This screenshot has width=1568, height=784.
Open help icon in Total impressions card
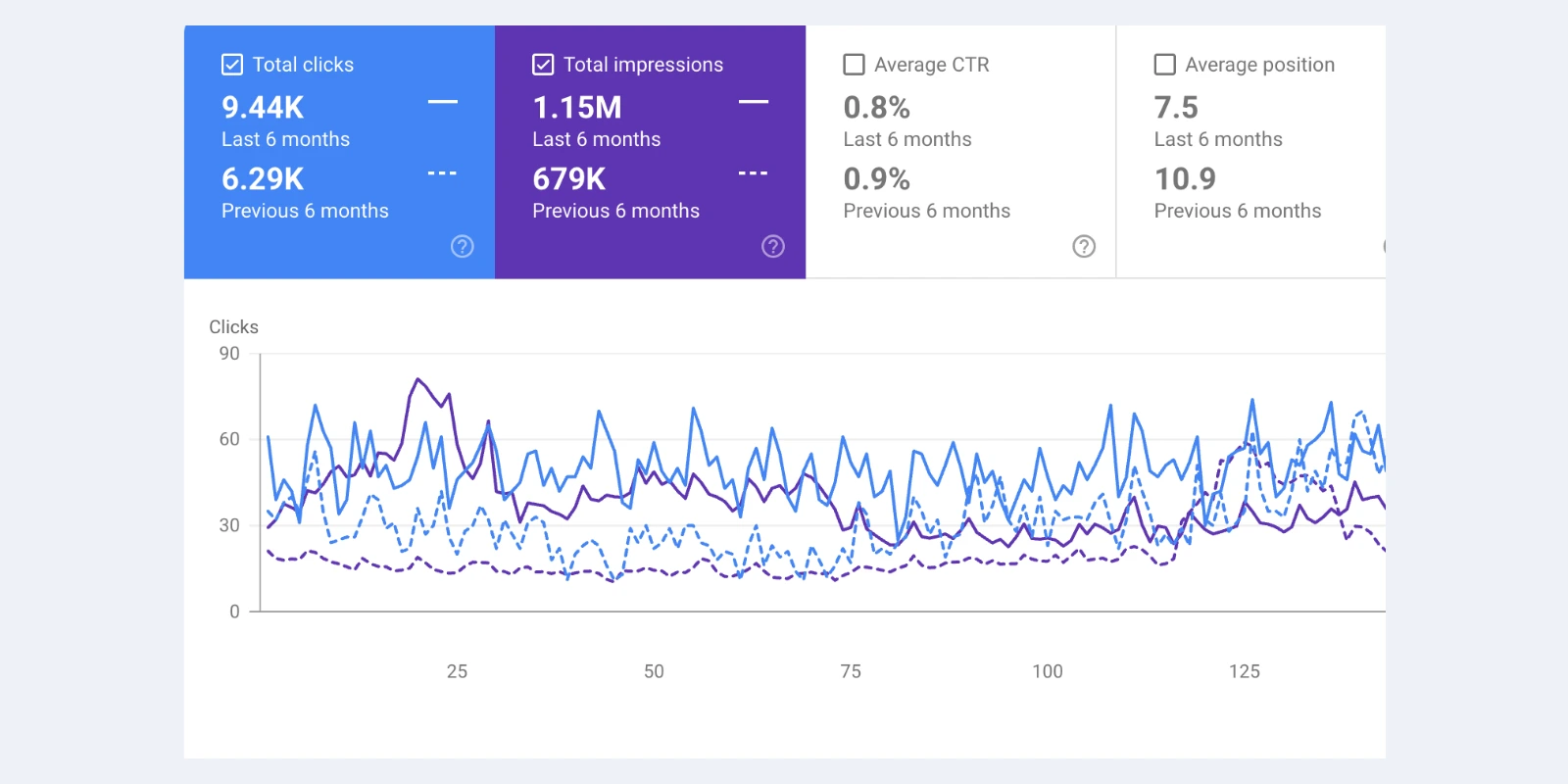tap(773, 246)
